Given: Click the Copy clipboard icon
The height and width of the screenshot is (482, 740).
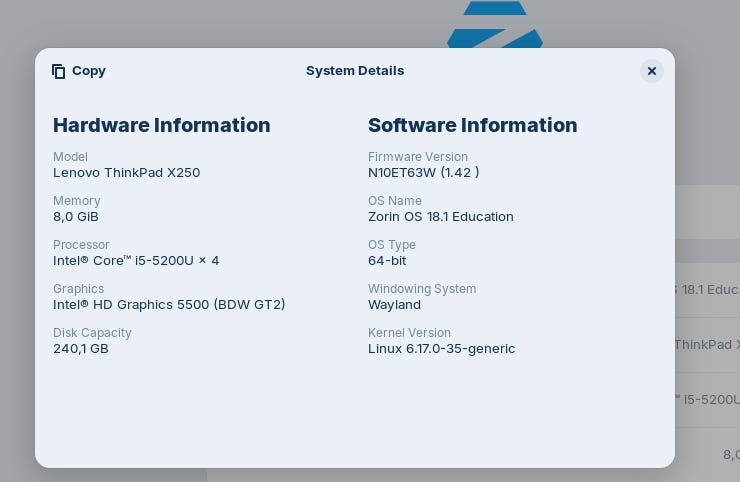Looking at the screenshot, I should [x=59, y=71].
